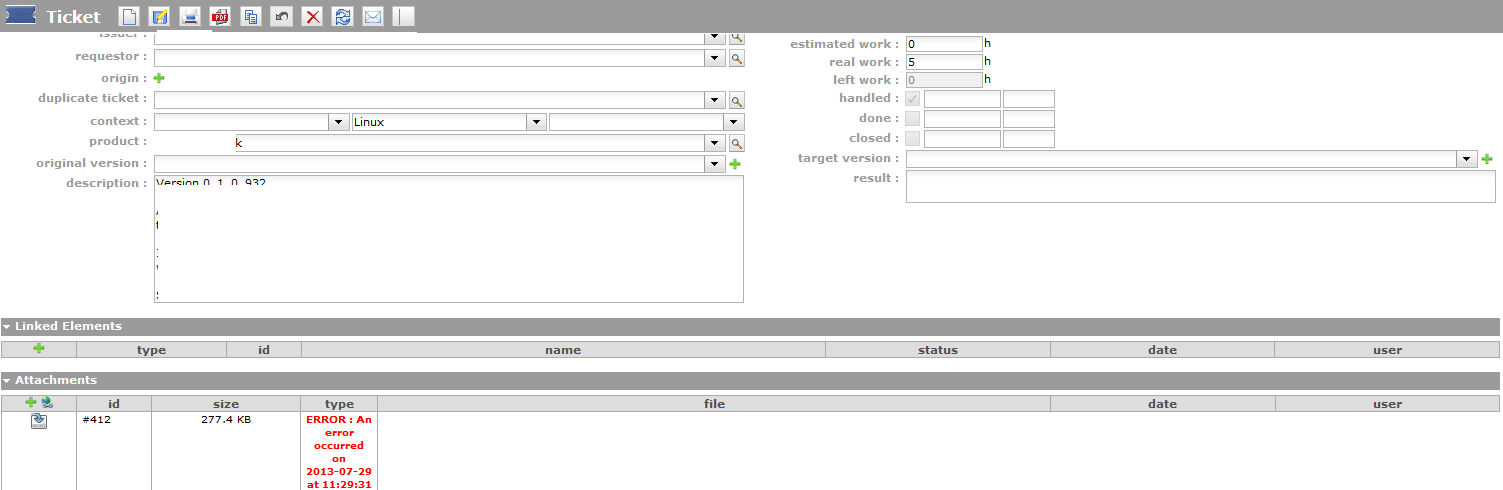
Task: Click the green plus add attachment icon
Action: [31, 402]
